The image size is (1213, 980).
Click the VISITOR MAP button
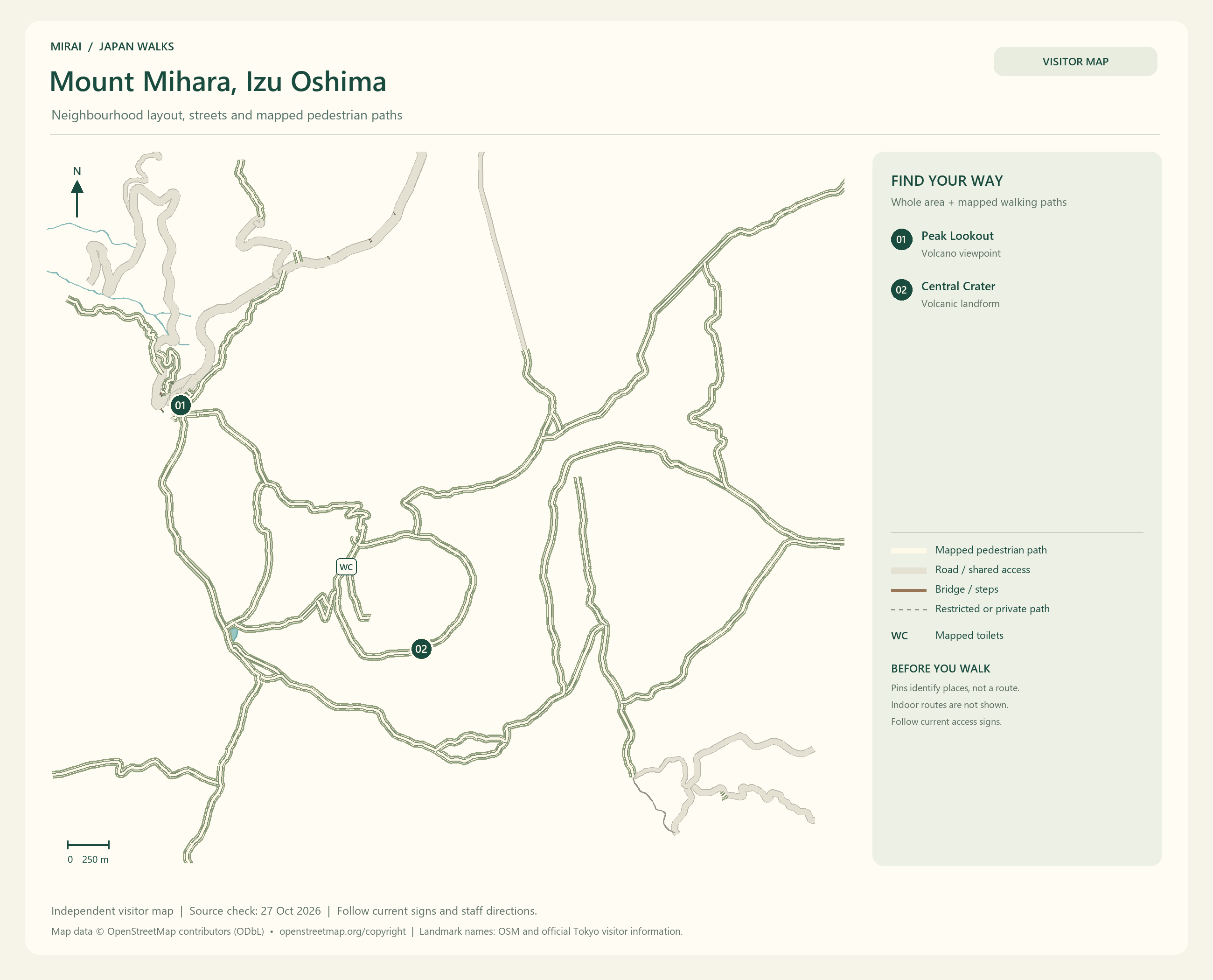(x=1075, y=62)
